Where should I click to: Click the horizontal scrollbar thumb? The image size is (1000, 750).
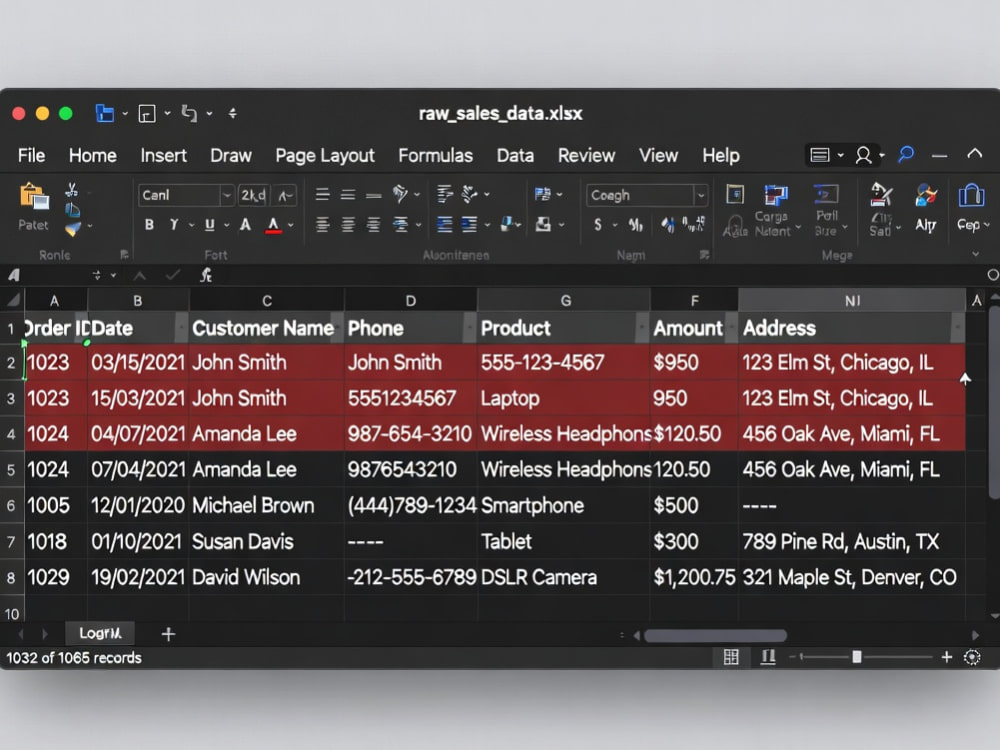pos(715,636)
